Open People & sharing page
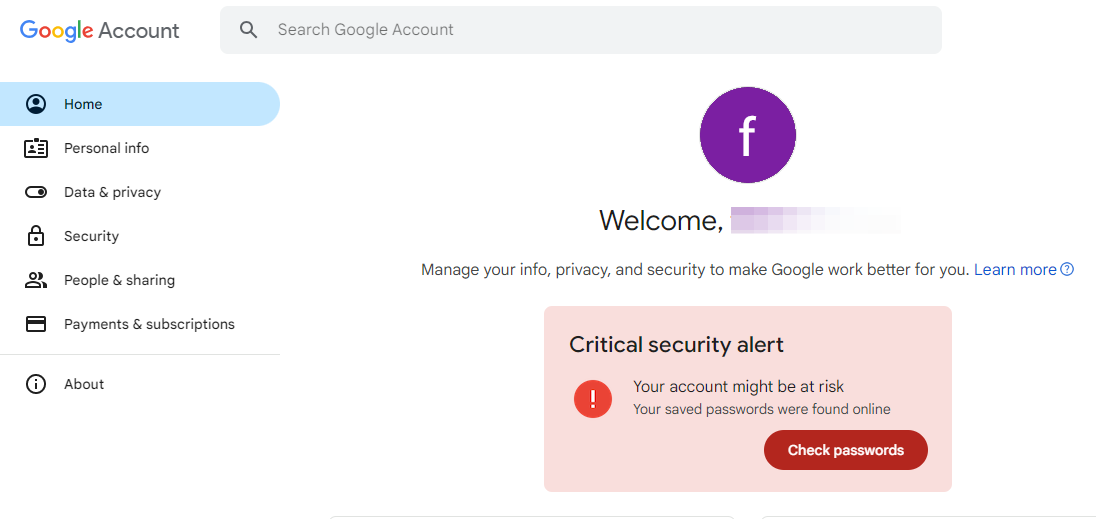This screenshot has height=519, width=1096. tap(119, 280)
